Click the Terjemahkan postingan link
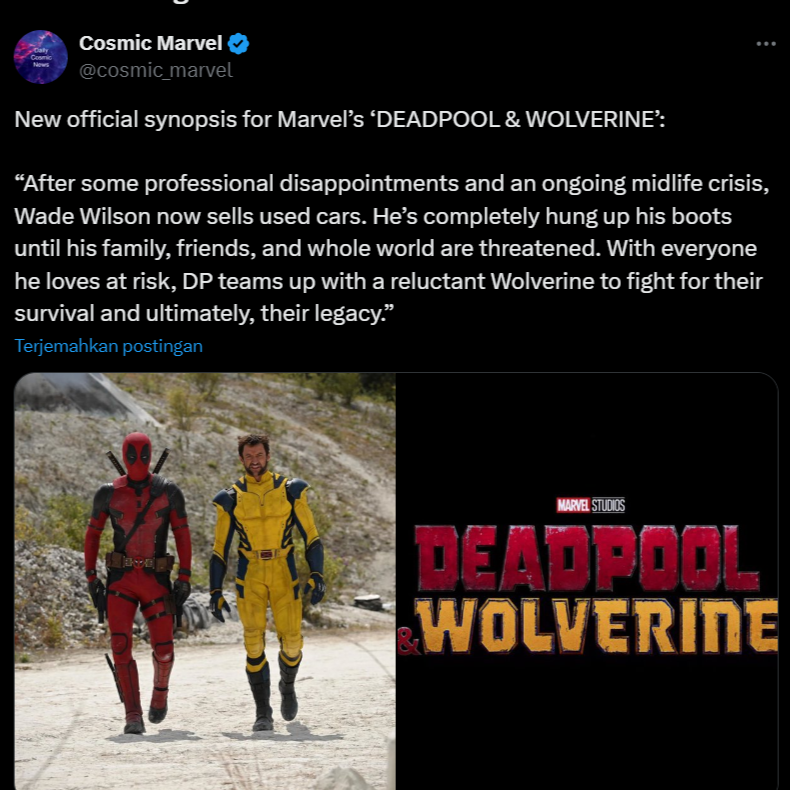Screen dimensions: 790x790 [108, 346]
